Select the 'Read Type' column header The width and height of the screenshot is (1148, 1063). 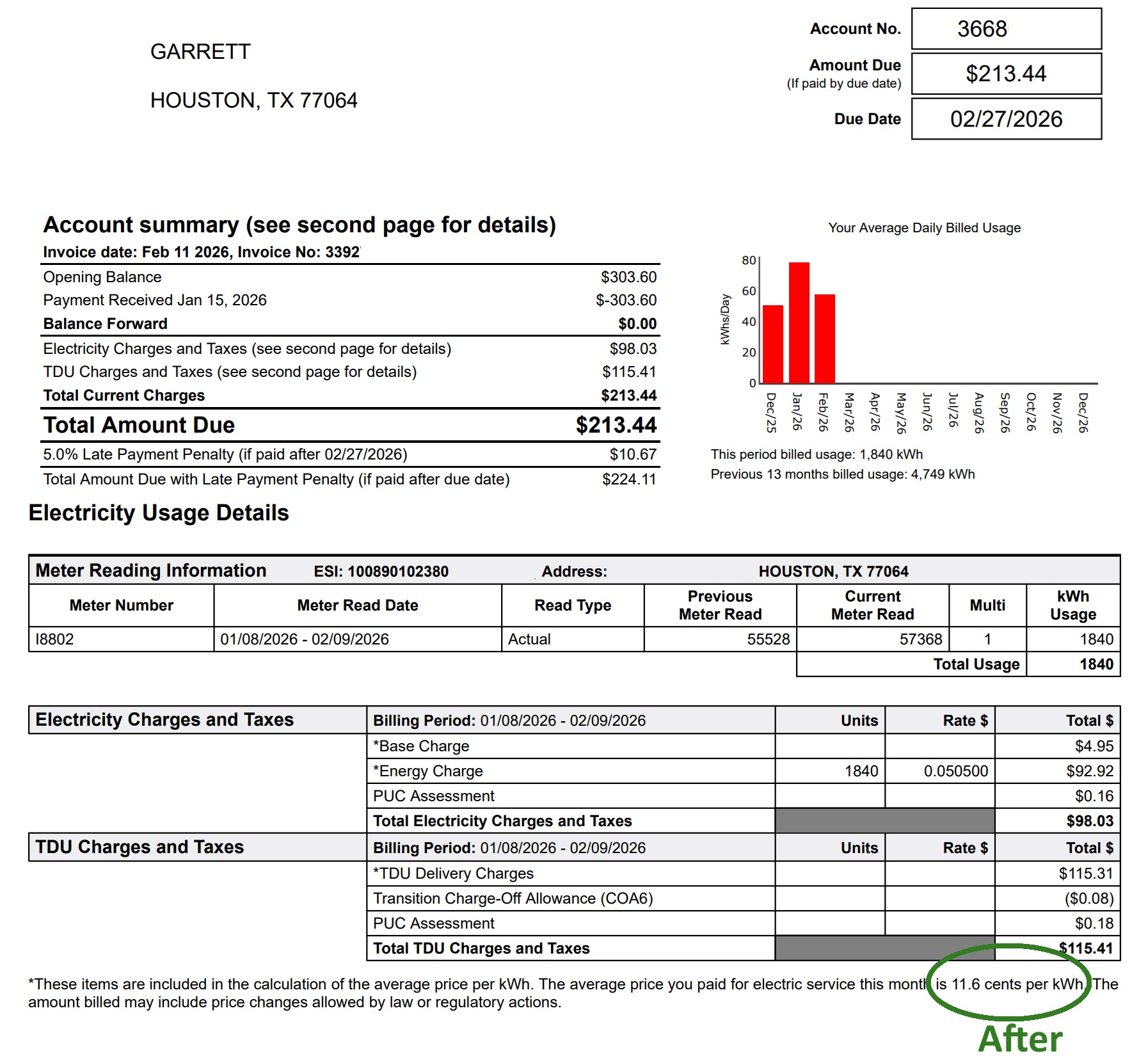pyautogui.click(x=573, y=605)
